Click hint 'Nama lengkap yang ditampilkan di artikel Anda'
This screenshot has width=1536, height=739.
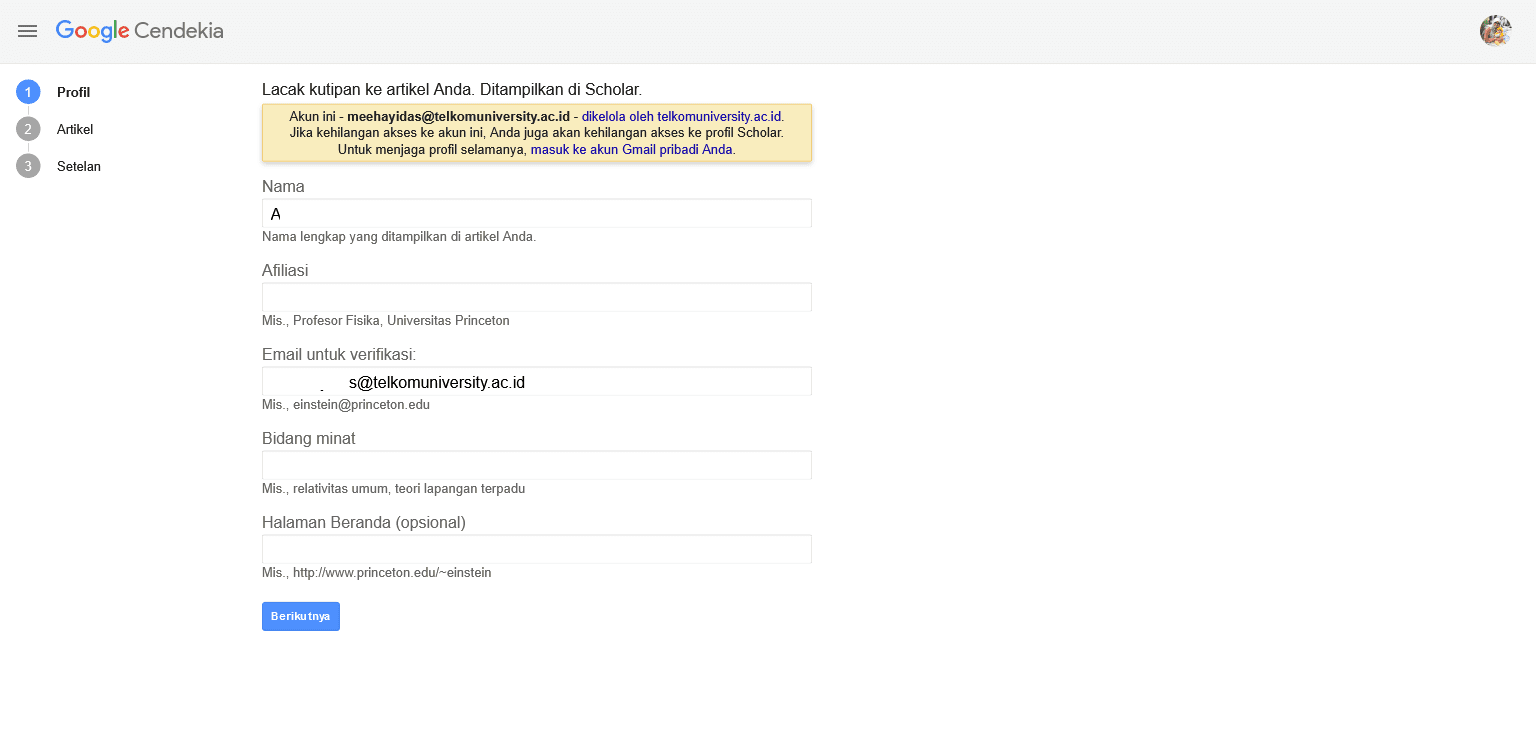(399, 237)
